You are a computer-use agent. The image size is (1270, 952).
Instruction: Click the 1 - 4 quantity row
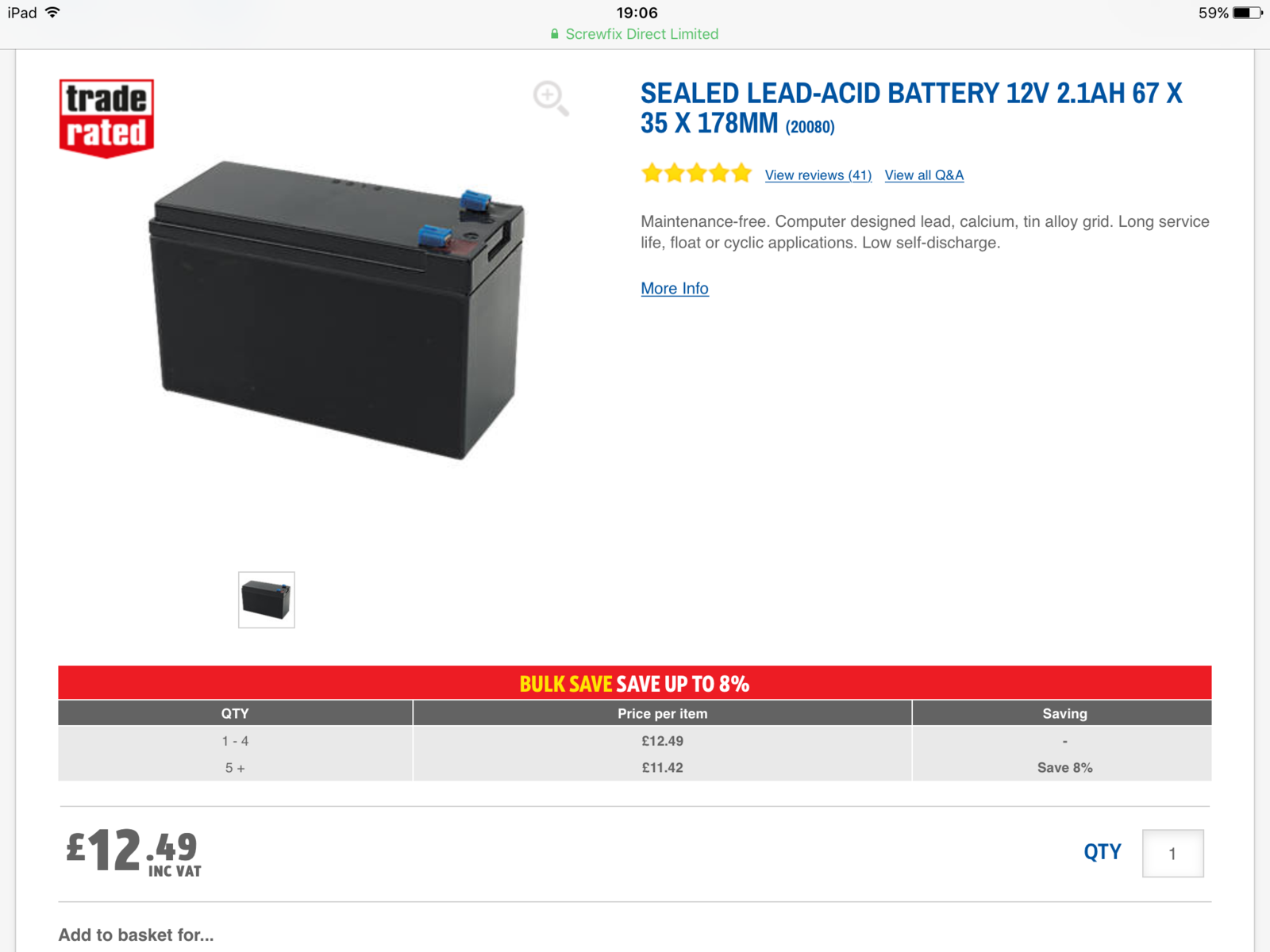click(x=235, y=741)
